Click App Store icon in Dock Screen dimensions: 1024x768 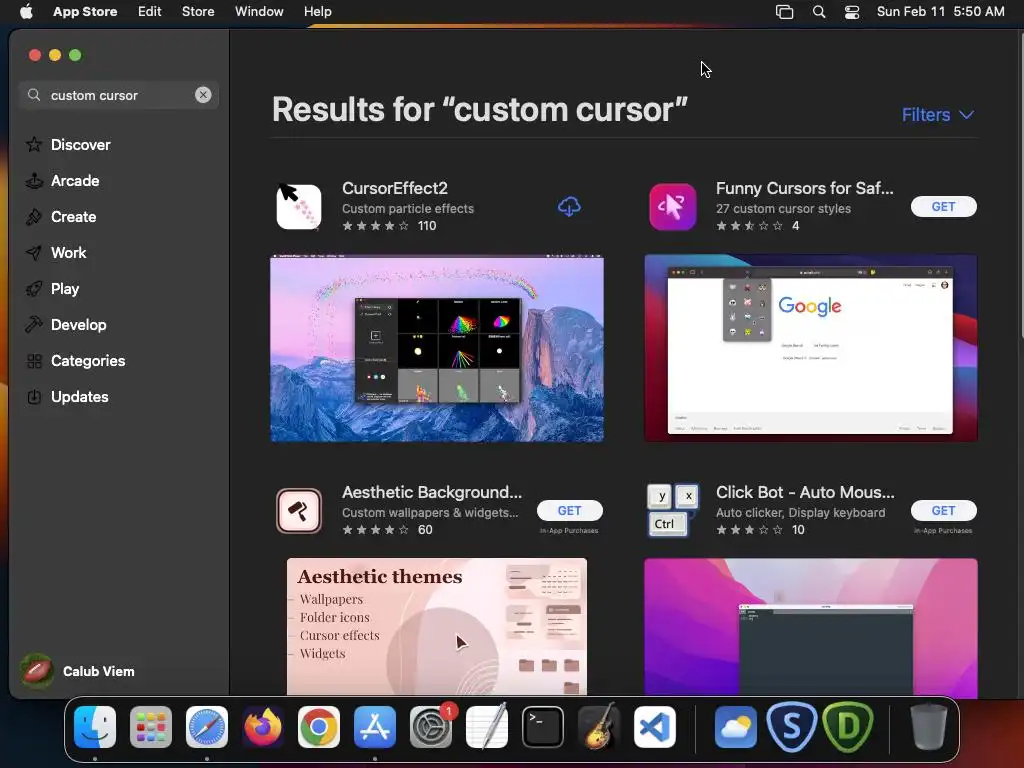375,727
